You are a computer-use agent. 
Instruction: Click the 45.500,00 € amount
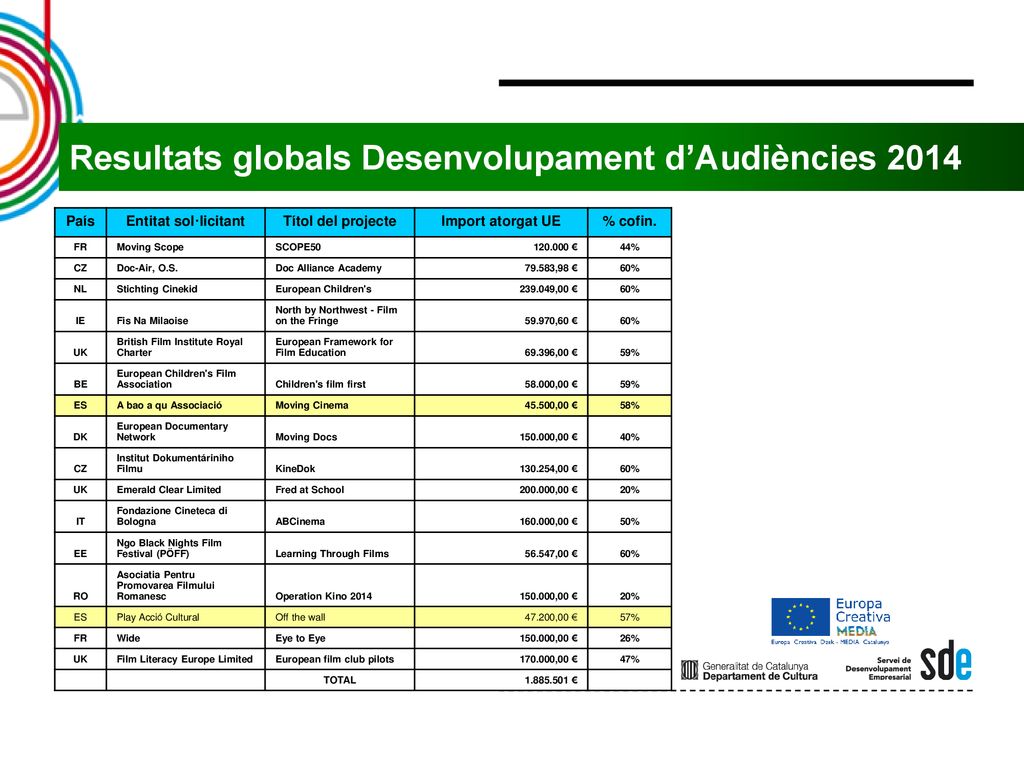coord(551,405)
